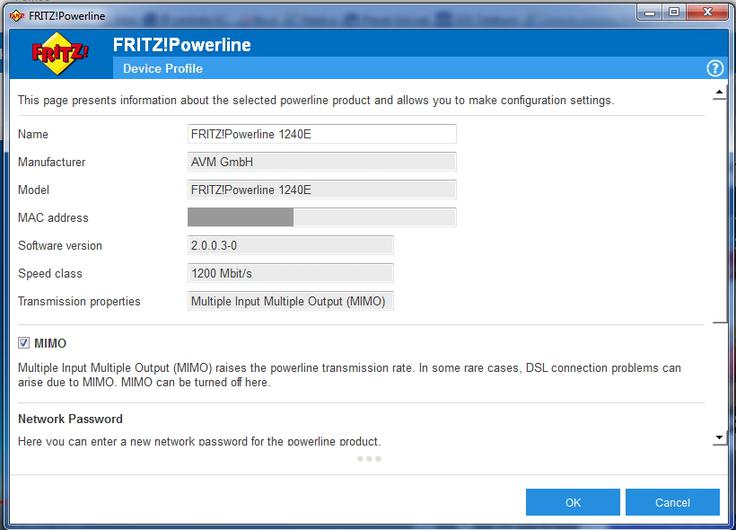Click the Device Profile heading
This screenshot has width=736, height=530.
[x=163, y=69]
